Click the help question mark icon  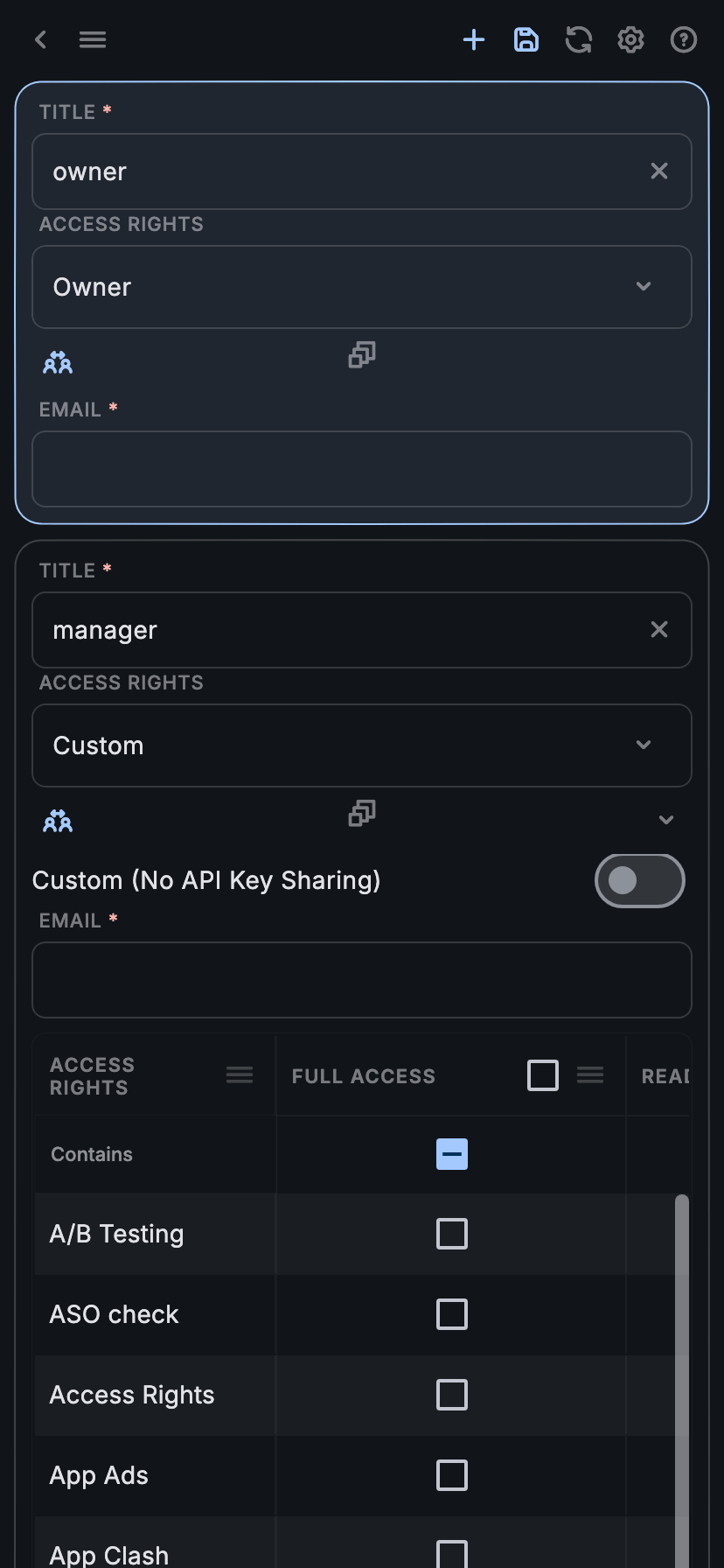point(684,39)
